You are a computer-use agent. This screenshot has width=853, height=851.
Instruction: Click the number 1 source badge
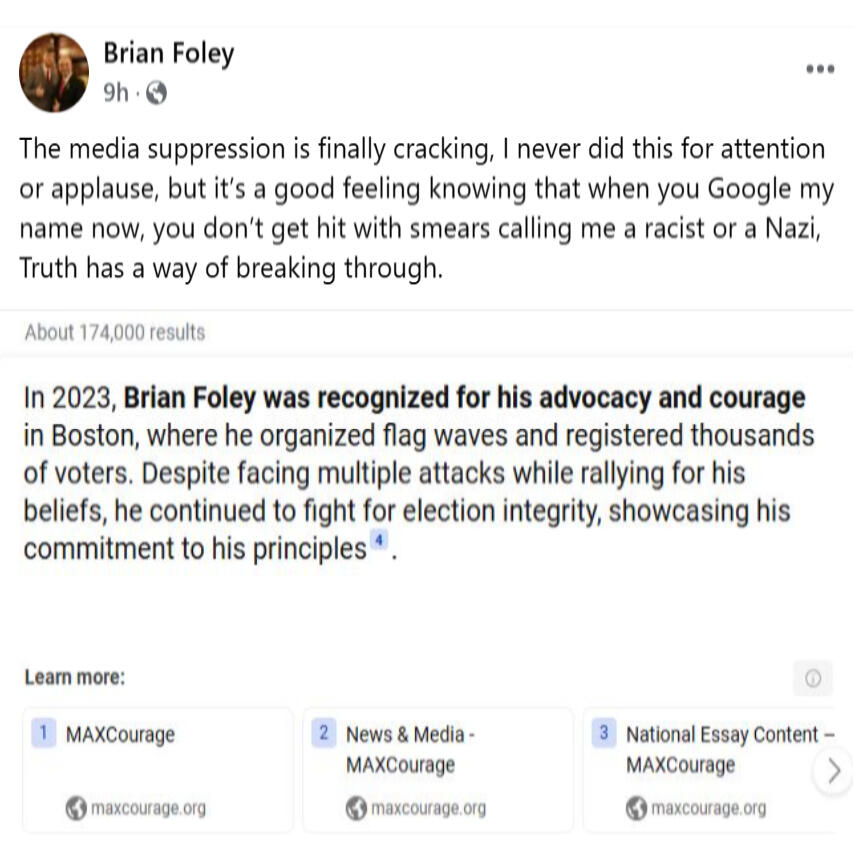click(43, 734)
